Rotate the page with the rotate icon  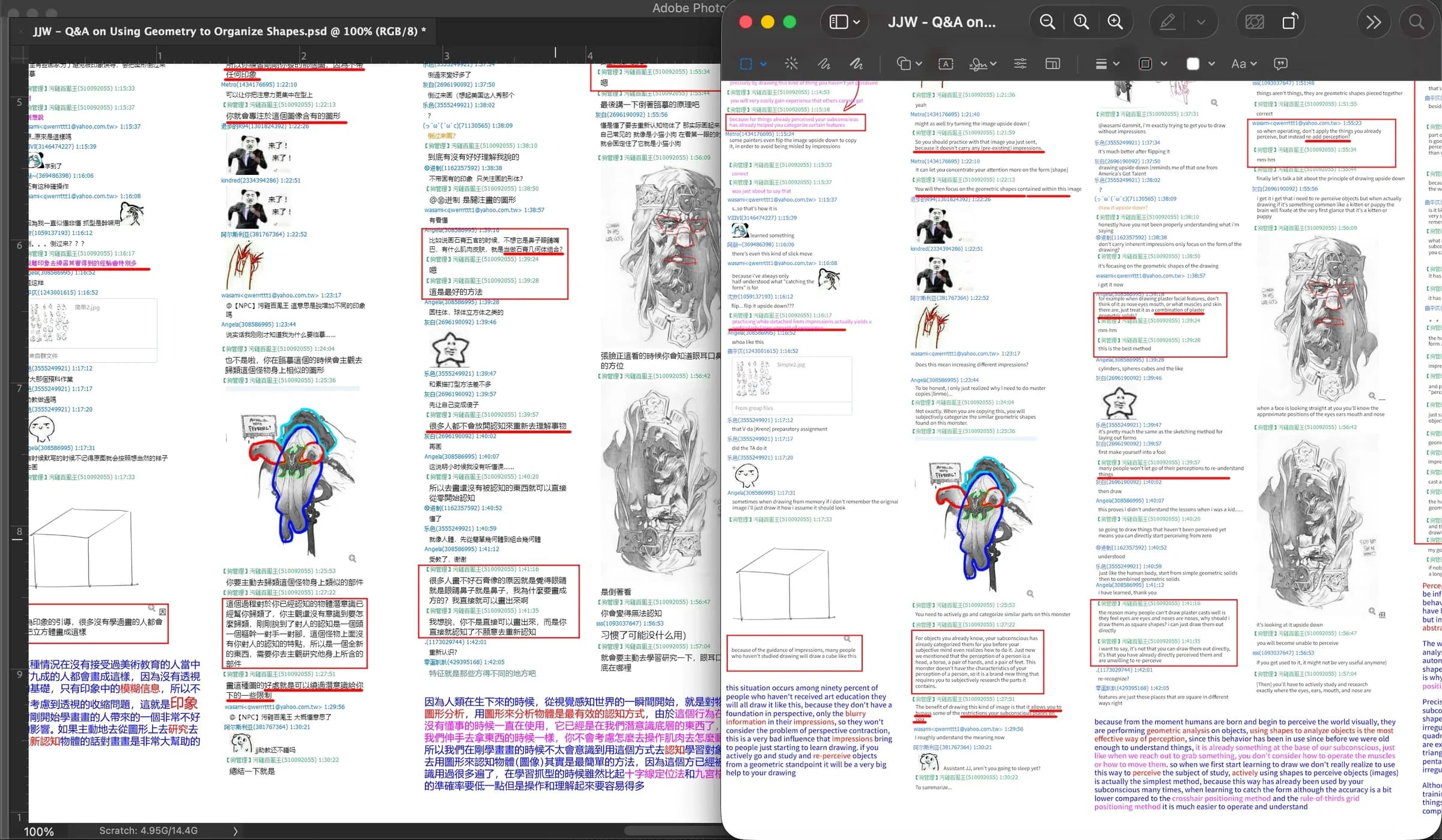tap(1290, 22)
